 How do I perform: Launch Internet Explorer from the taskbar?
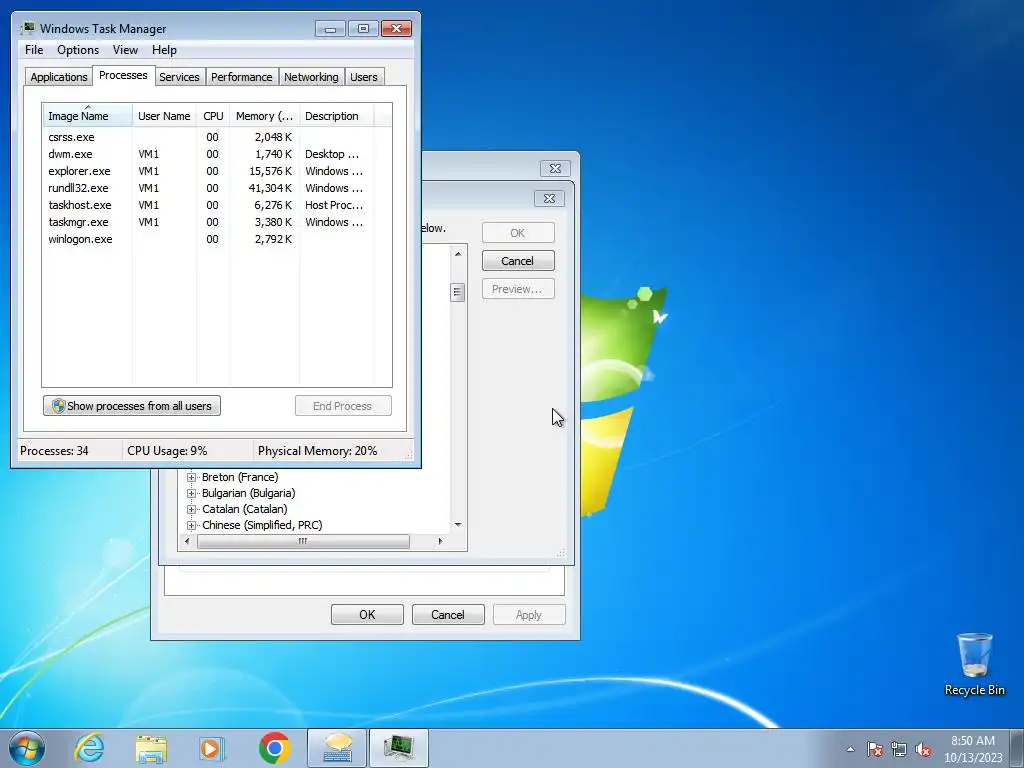click(89, 748)
